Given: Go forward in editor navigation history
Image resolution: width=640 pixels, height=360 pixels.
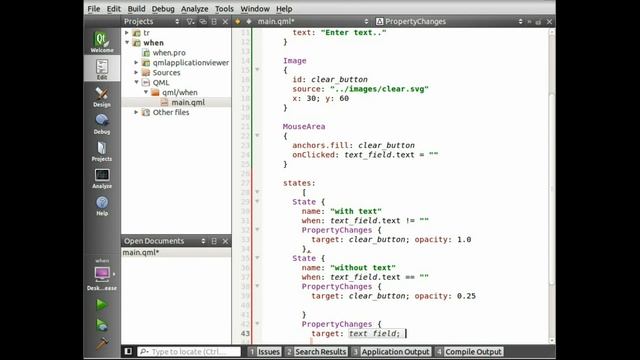Looking at the screenshot, I should (249, 22).
